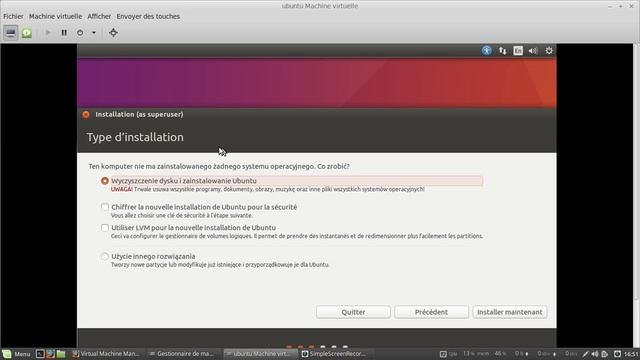The width and height of the screenshot is (640, 360).
Task: Enable 'Chiffrer la nouvelle installation' checkbox
Action: pos(105,207)
